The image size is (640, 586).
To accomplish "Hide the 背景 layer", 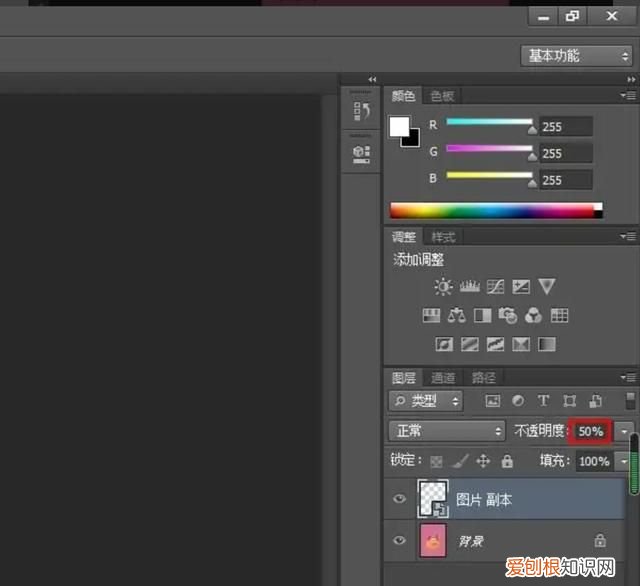I will pos(400,540).
